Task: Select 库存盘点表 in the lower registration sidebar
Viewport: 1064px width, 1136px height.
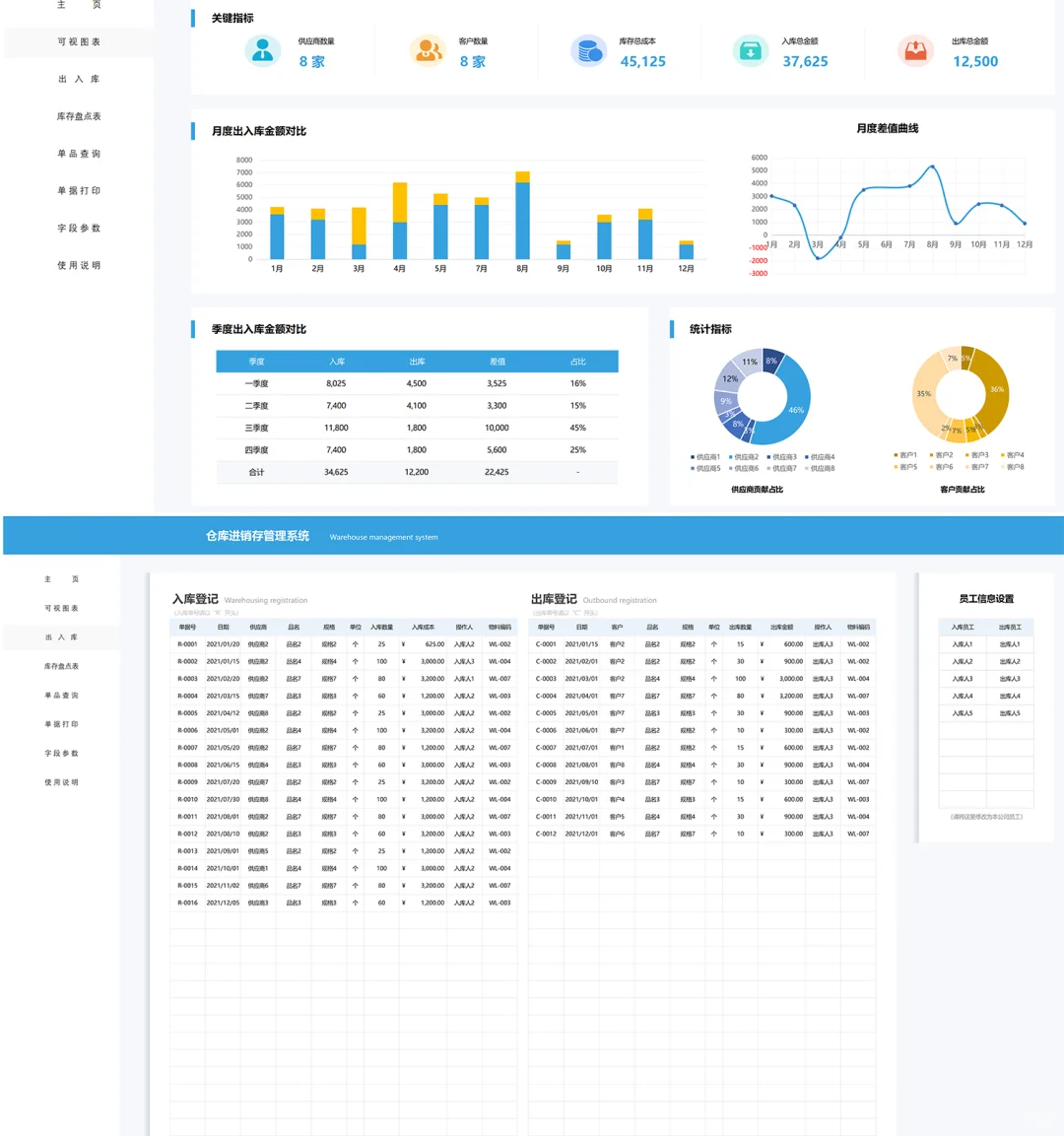Action: (x=61, y=666)
